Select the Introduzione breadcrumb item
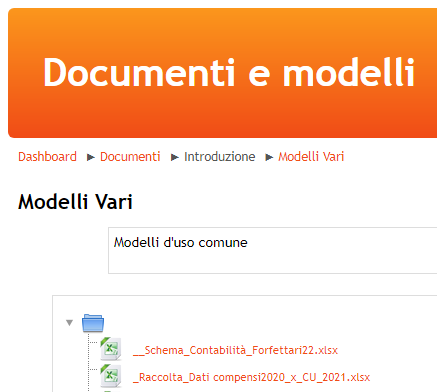The height and width of the screenshot is (392, 437). tap(220, 157)
